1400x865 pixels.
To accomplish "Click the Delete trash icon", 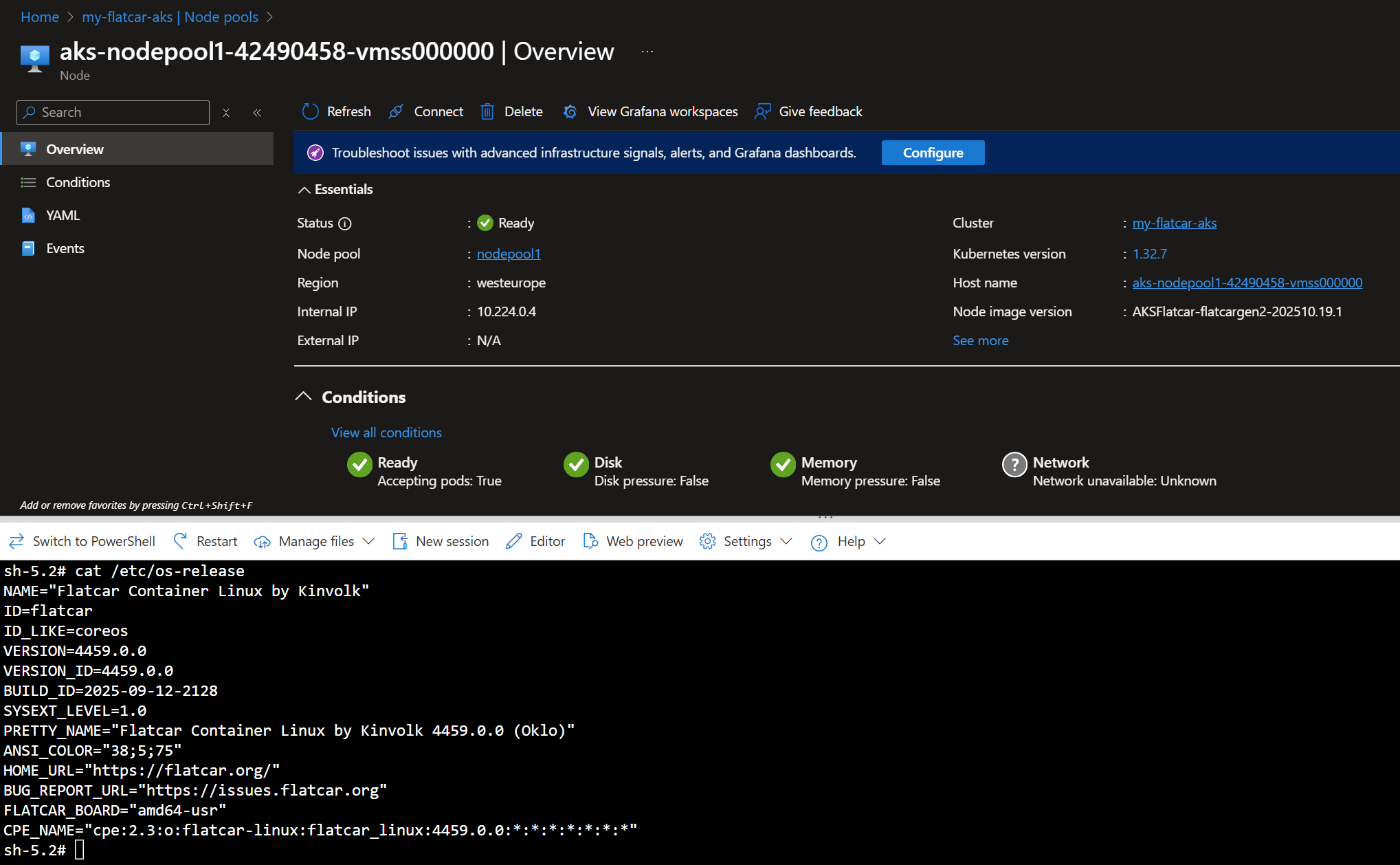I will tap(487, 111).
